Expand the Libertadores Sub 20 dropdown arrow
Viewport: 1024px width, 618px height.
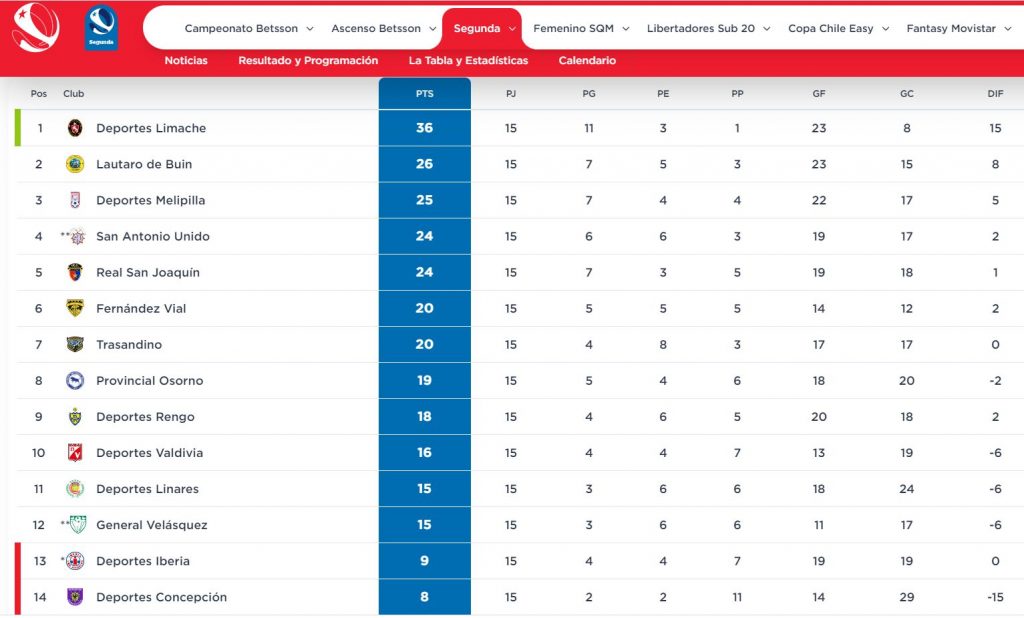(x=767, y=29)
